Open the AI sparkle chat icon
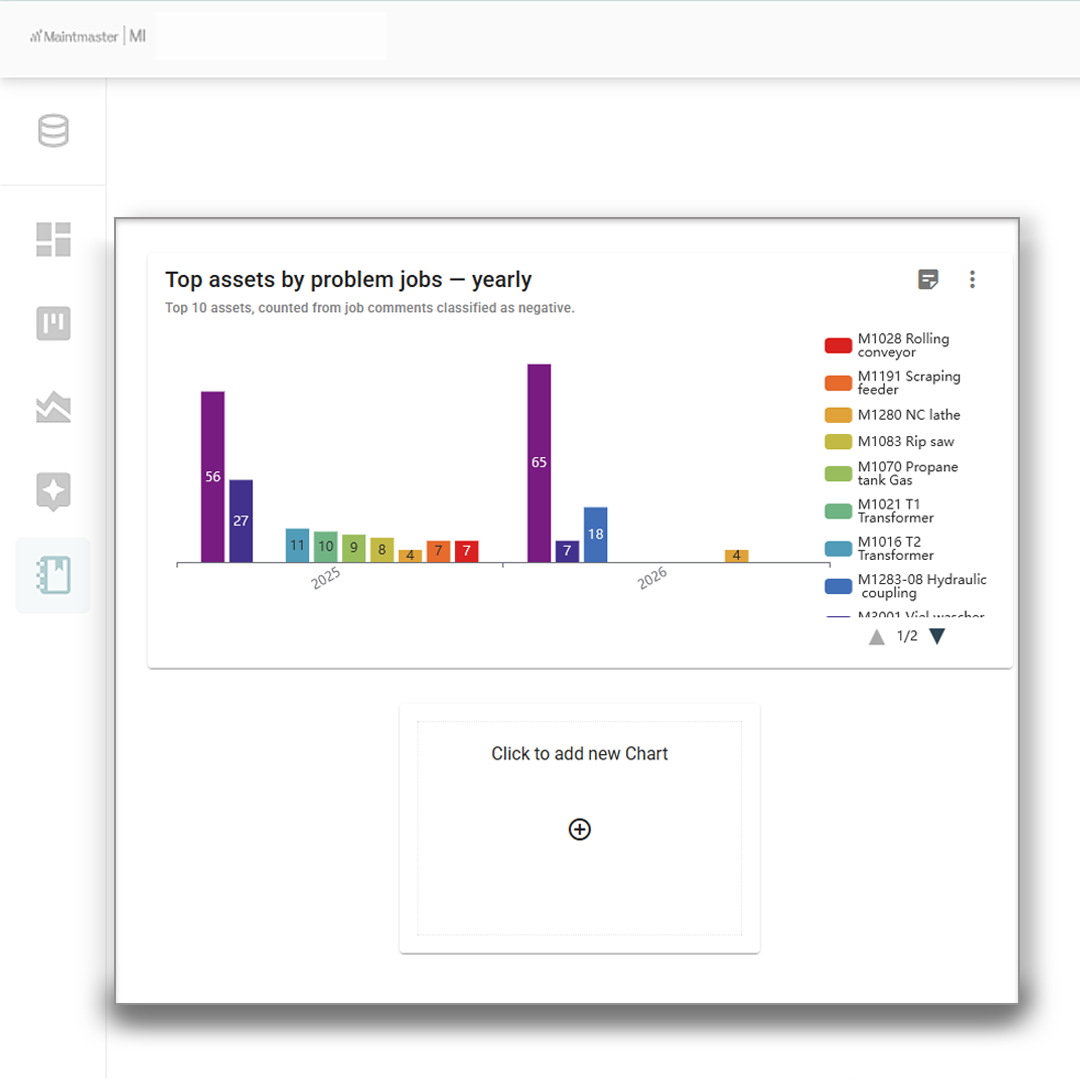 click(53, 491)
